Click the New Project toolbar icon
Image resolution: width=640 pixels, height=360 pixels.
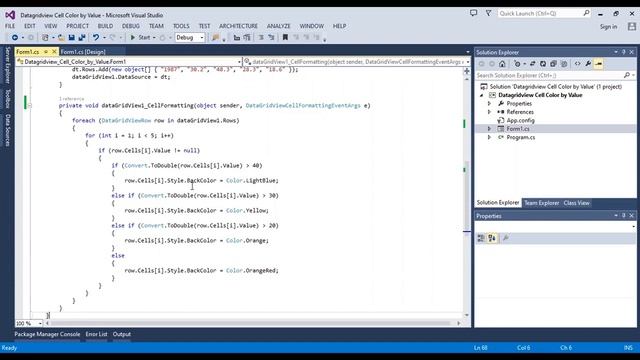(45, 38)
